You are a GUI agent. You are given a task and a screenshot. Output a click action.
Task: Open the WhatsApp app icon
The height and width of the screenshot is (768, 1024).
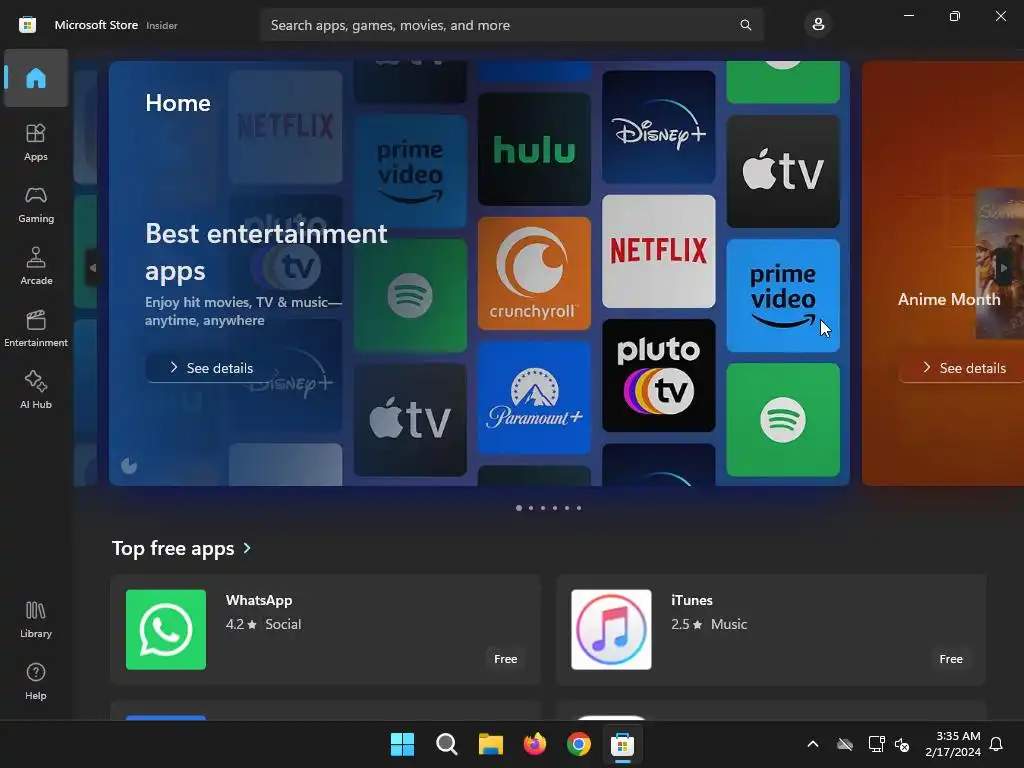pos(166,630)
